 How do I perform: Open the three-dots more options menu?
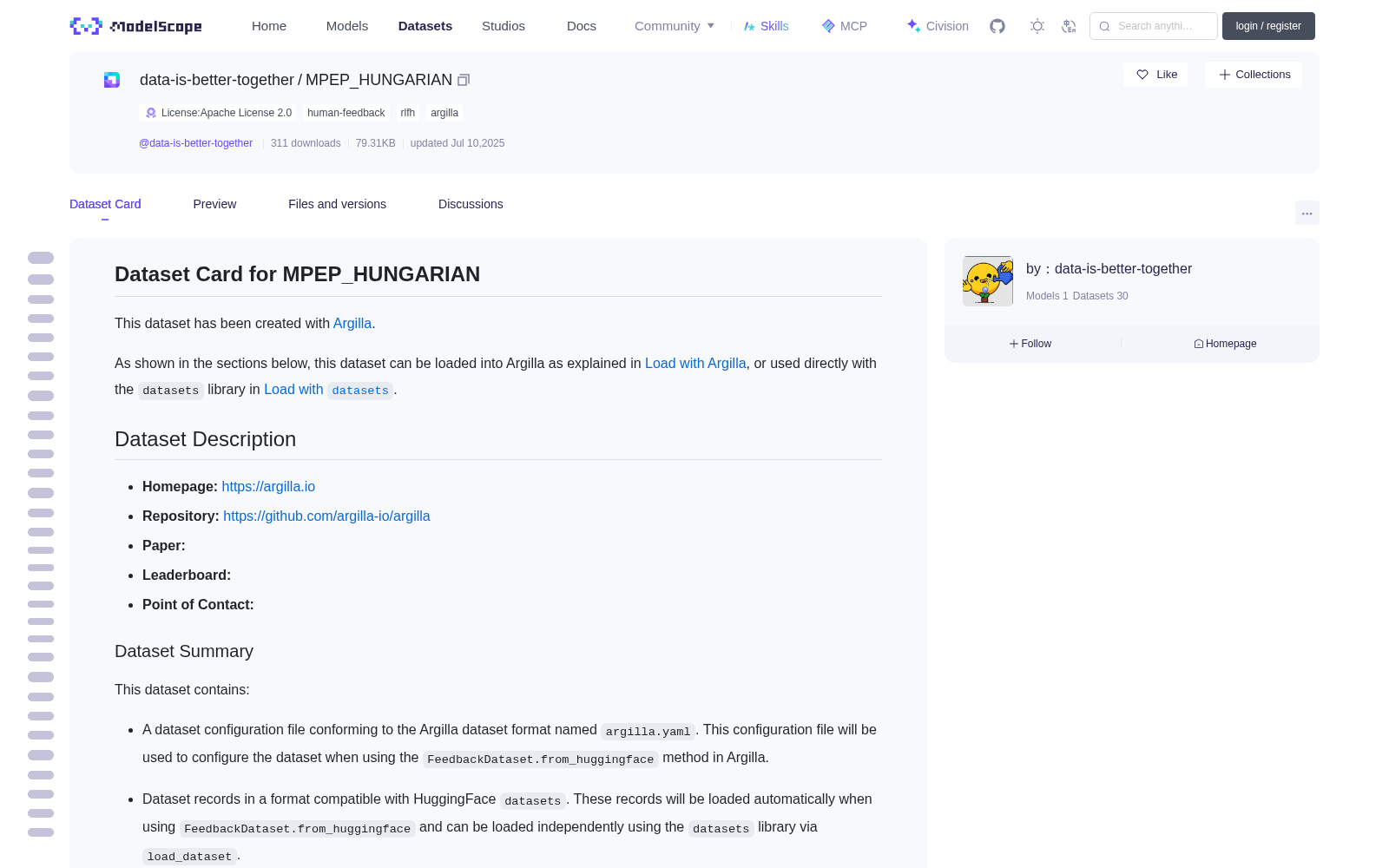pos(1307,213)
